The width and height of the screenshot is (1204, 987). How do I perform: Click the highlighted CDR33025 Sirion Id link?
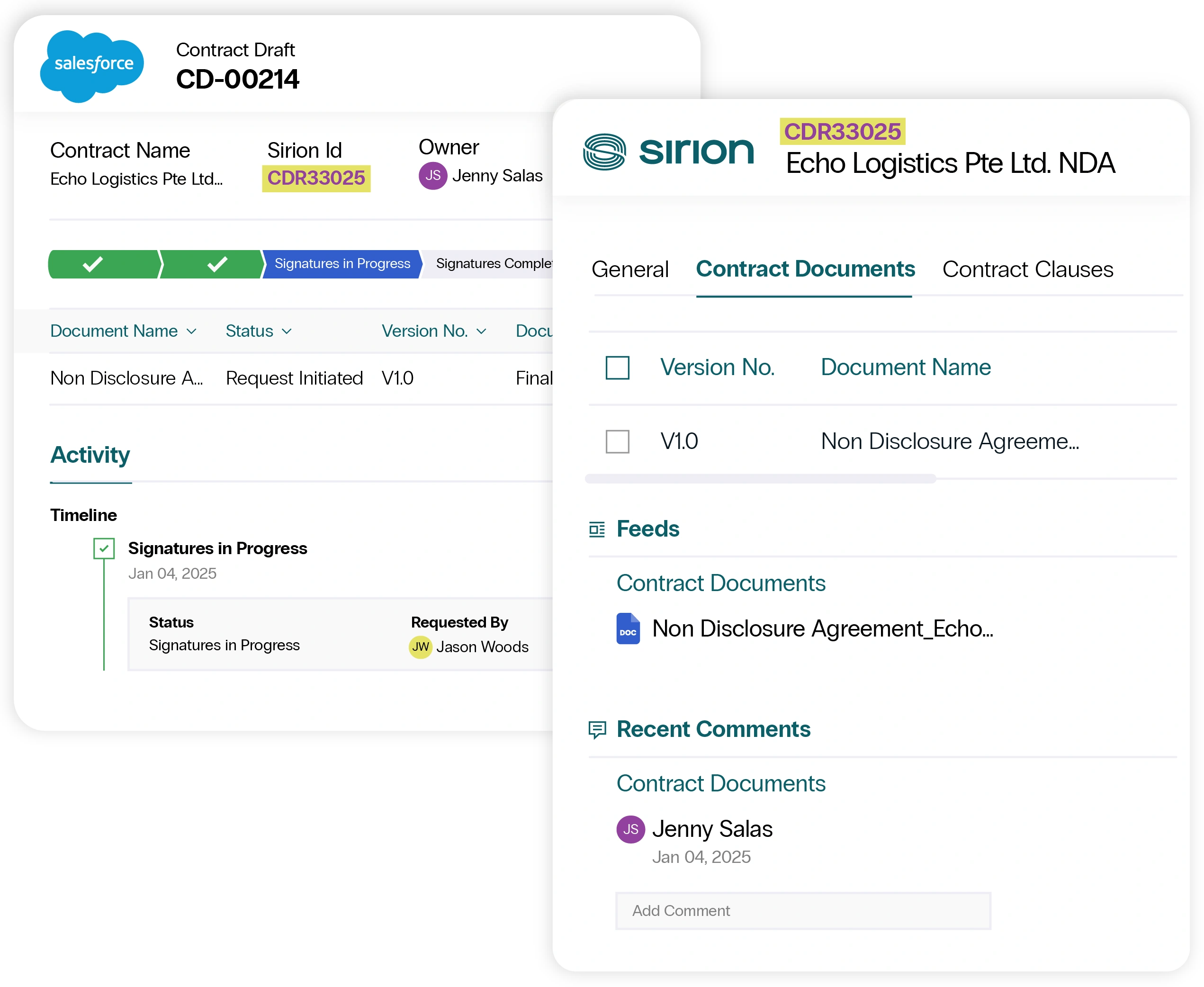tap(316, 179)
